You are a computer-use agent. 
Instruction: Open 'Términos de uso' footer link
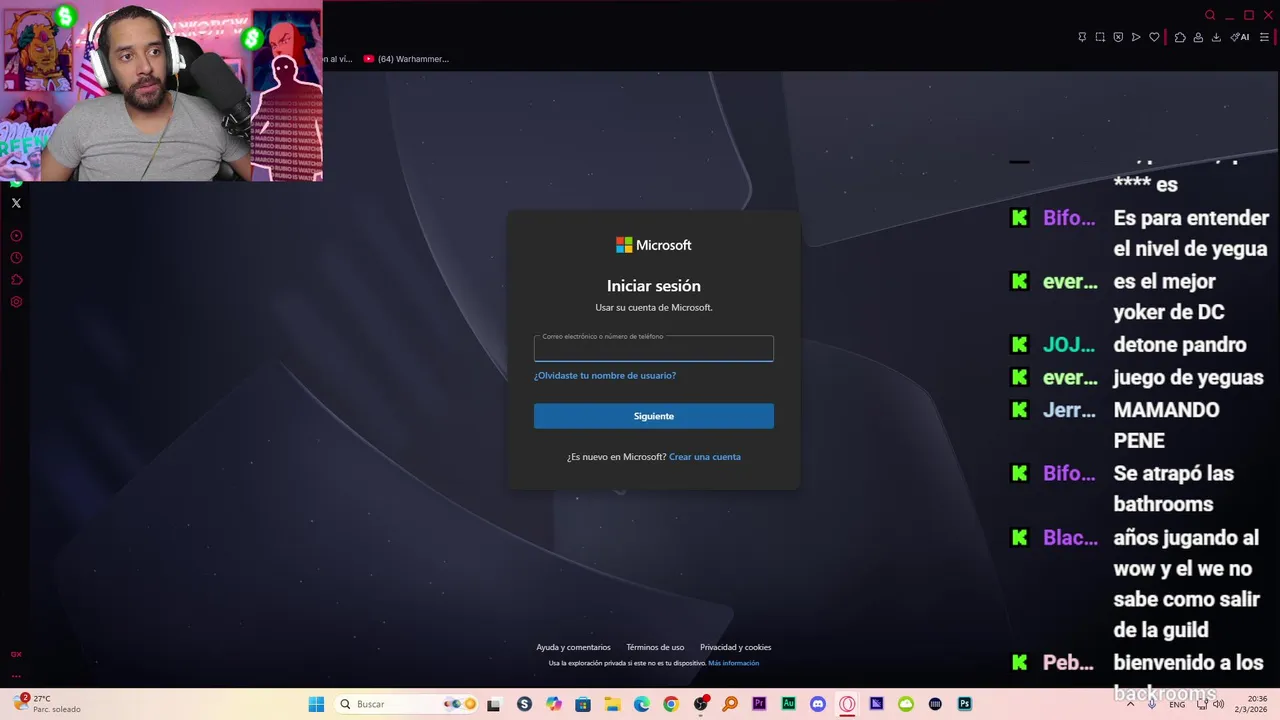point(655,647)
